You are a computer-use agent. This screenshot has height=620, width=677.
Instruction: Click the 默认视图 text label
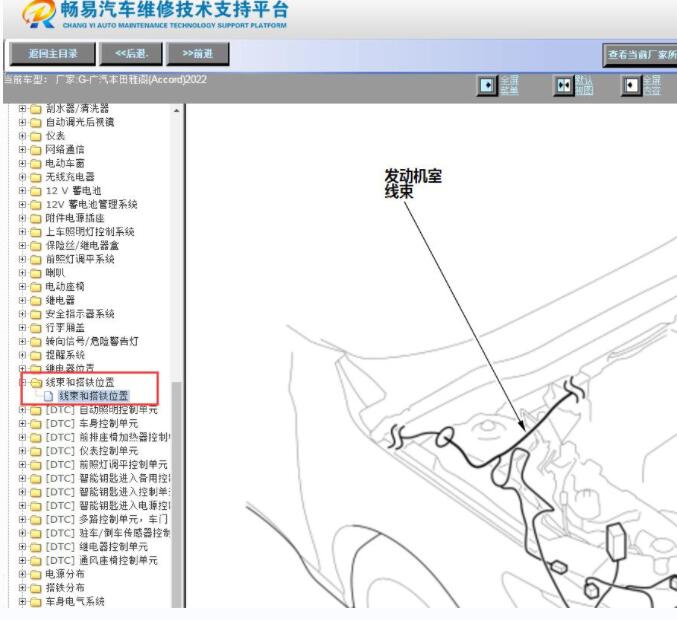tap(584, 85)
